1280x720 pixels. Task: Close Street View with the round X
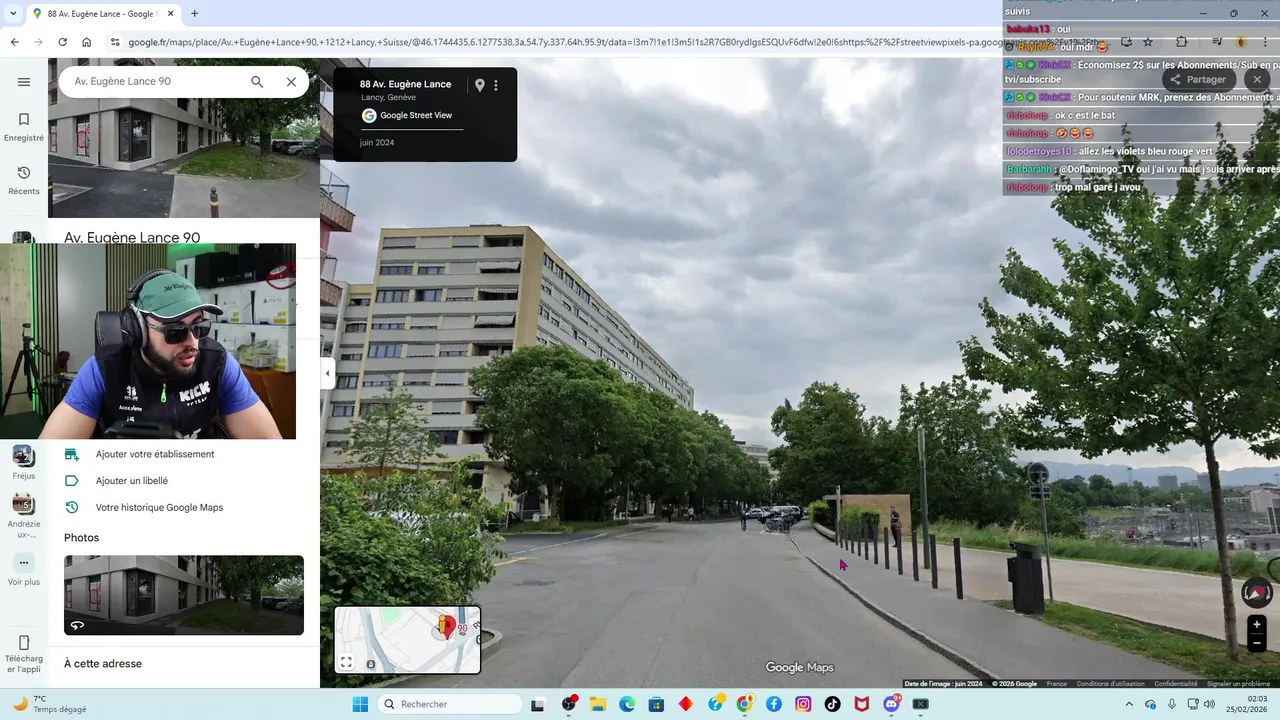[1258, 80]
